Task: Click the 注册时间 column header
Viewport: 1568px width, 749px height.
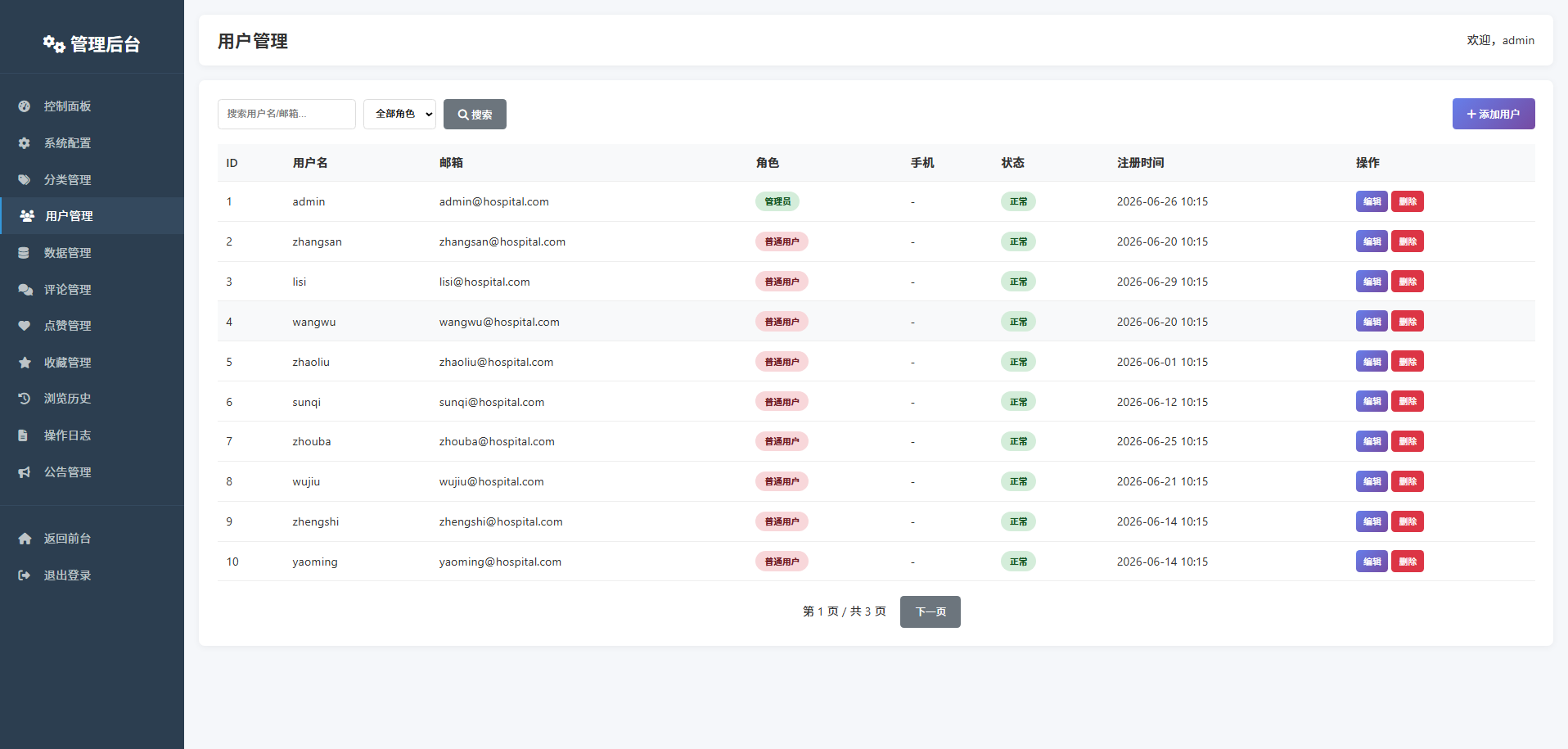Action: point(1140,163)
